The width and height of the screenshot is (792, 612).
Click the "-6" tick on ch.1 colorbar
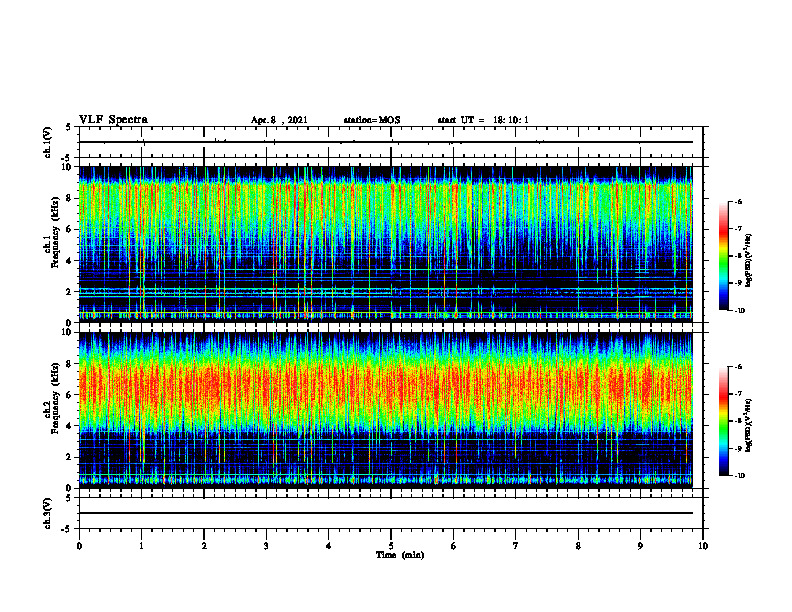[x=738, y=202]
